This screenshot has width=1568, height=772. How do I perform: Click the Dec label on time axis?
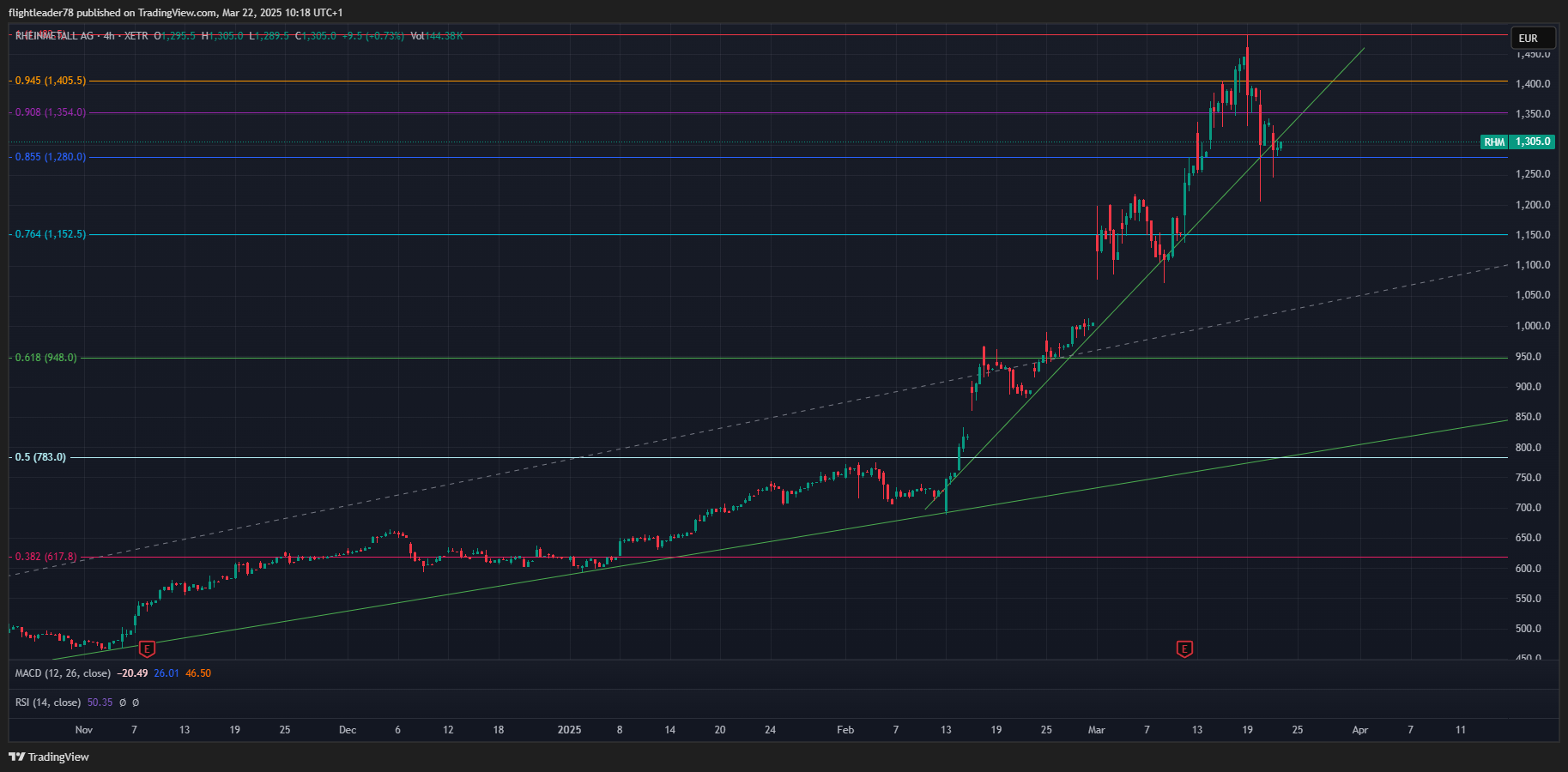(x=348, y=730)
